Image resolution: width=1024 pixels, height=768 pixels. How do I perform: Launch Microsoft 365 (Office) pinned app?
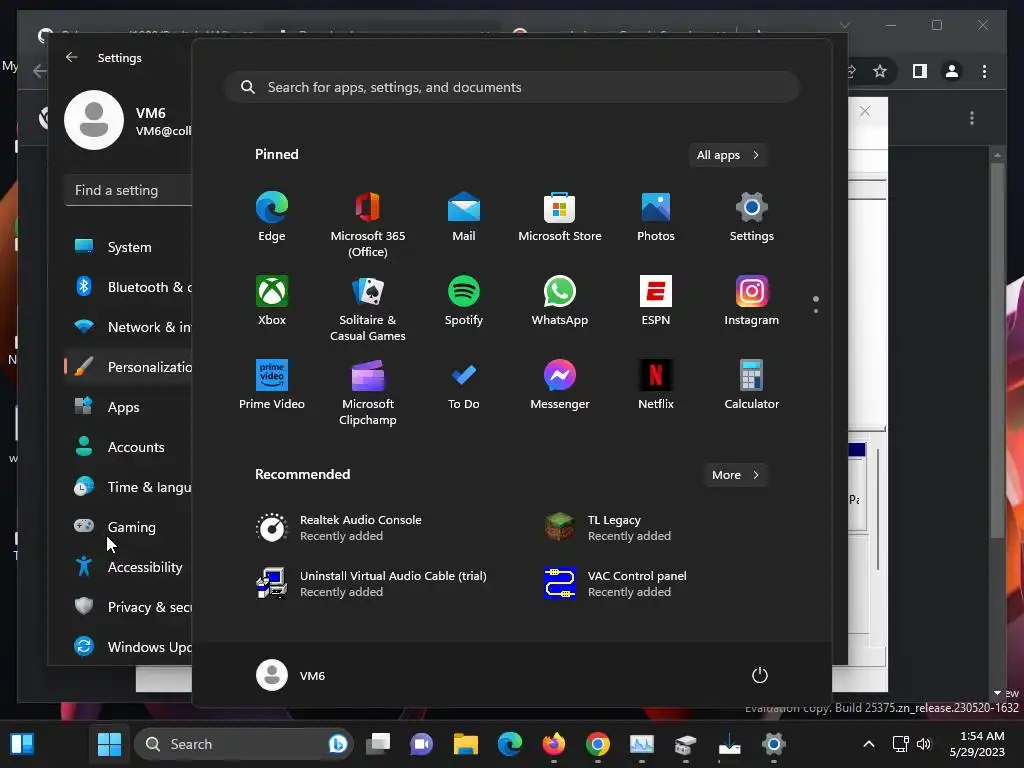pos(368,225)
